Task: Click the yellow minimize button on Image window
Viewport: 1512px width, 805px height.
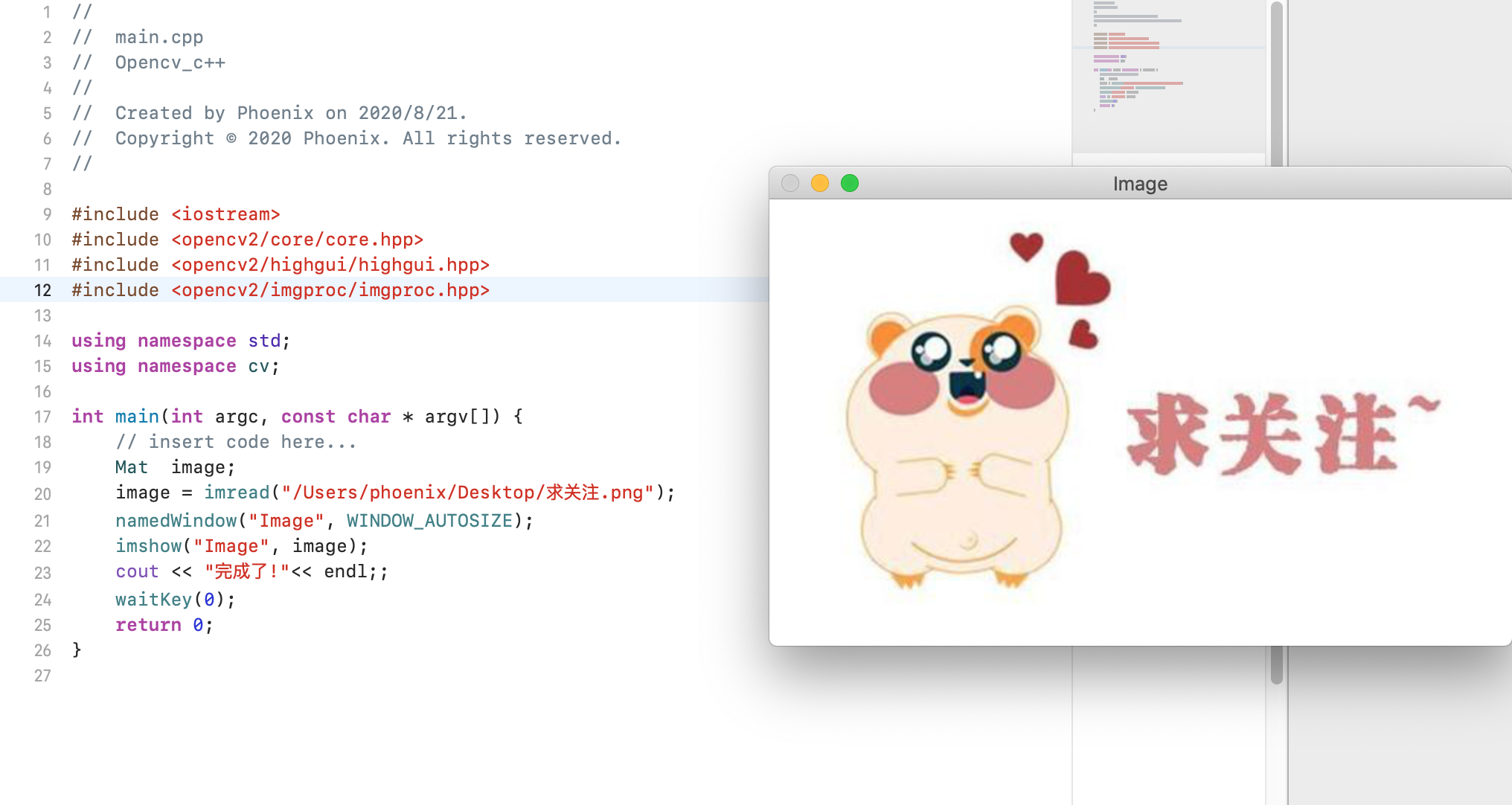Action: click(819, 183)
